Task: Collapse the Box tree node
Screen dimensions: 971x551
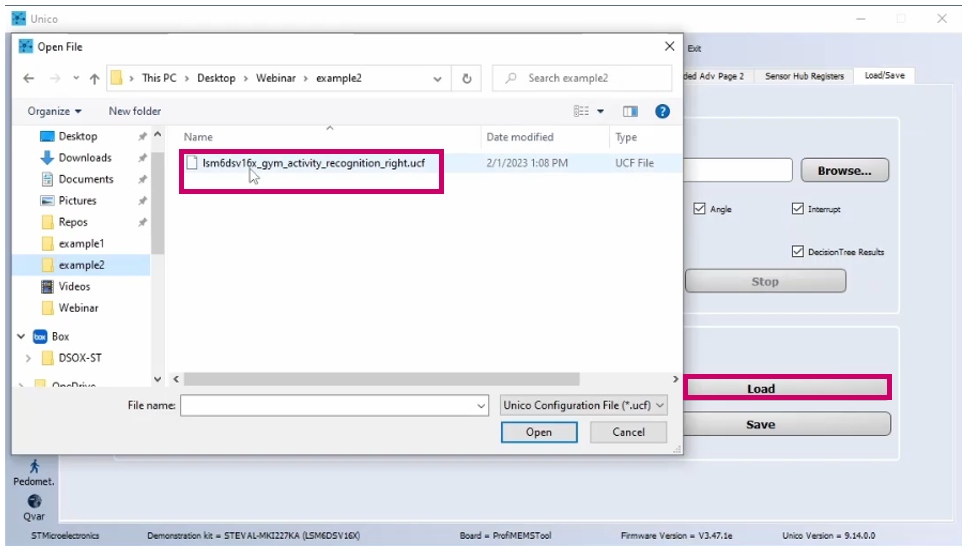Action: pyautogui.click(x=21, y=336)
